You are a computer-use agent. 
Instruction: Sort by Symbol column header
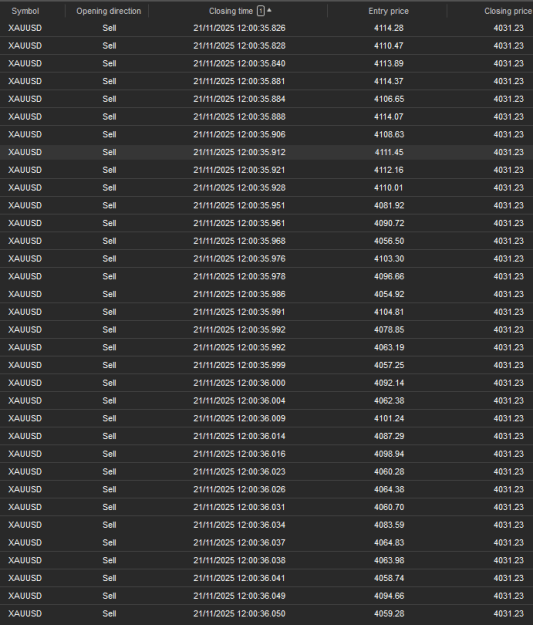click(x=25, y=11)
